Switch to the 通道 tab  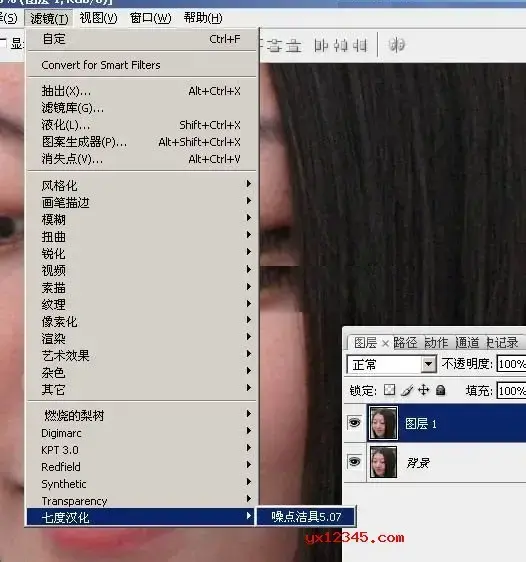coord(467,343)
